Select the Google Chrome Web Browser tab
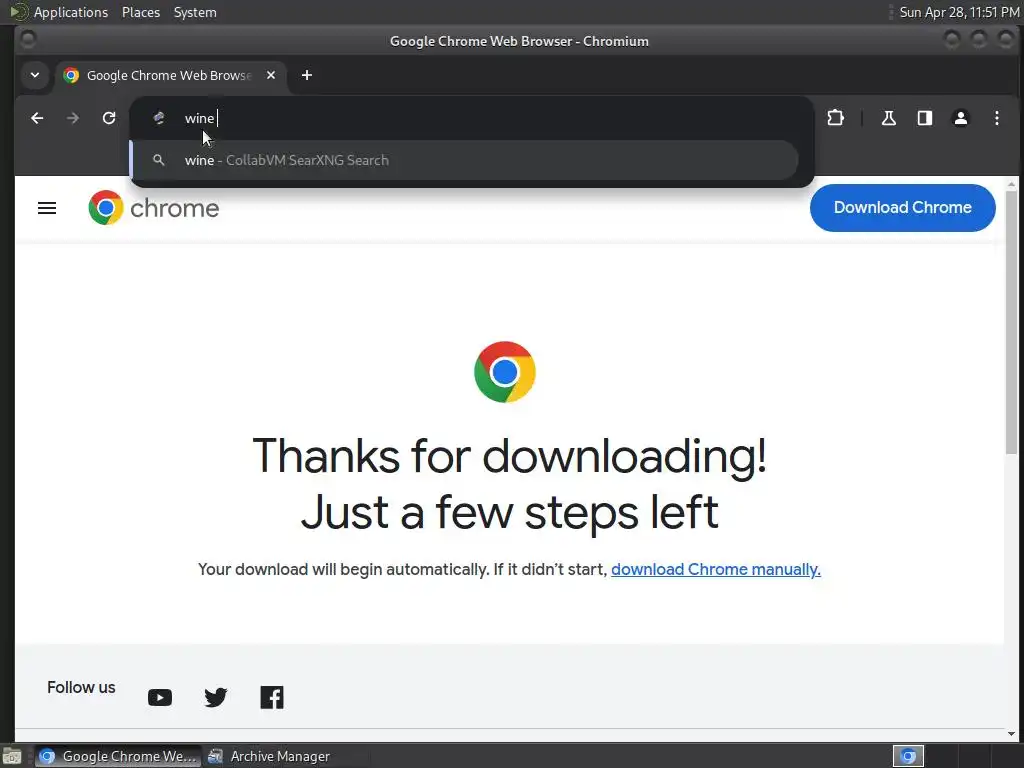Viewport: 1024px width, 768px height. [x=170, y=76]
